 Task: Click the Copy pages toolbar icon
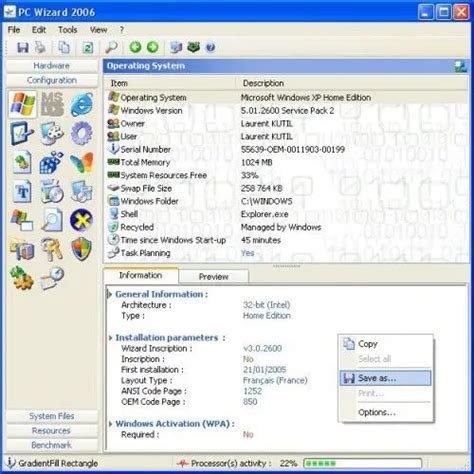coord(64,47)
